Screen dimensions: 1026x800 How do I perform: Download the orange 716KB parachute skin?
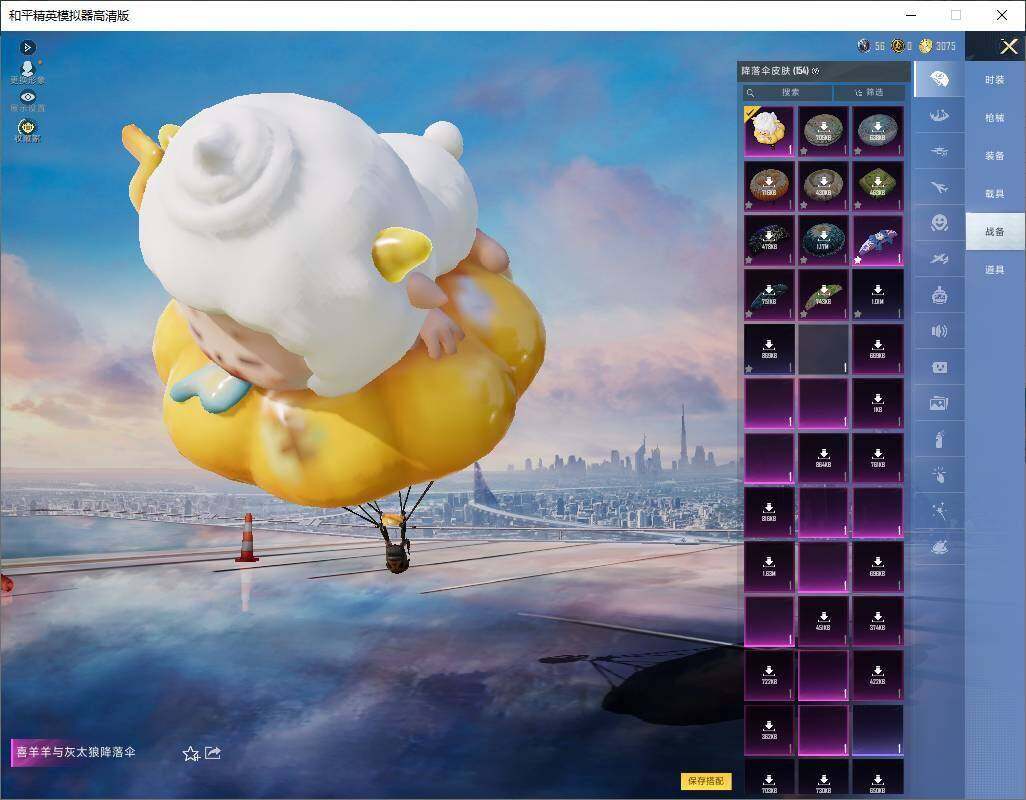769,186
